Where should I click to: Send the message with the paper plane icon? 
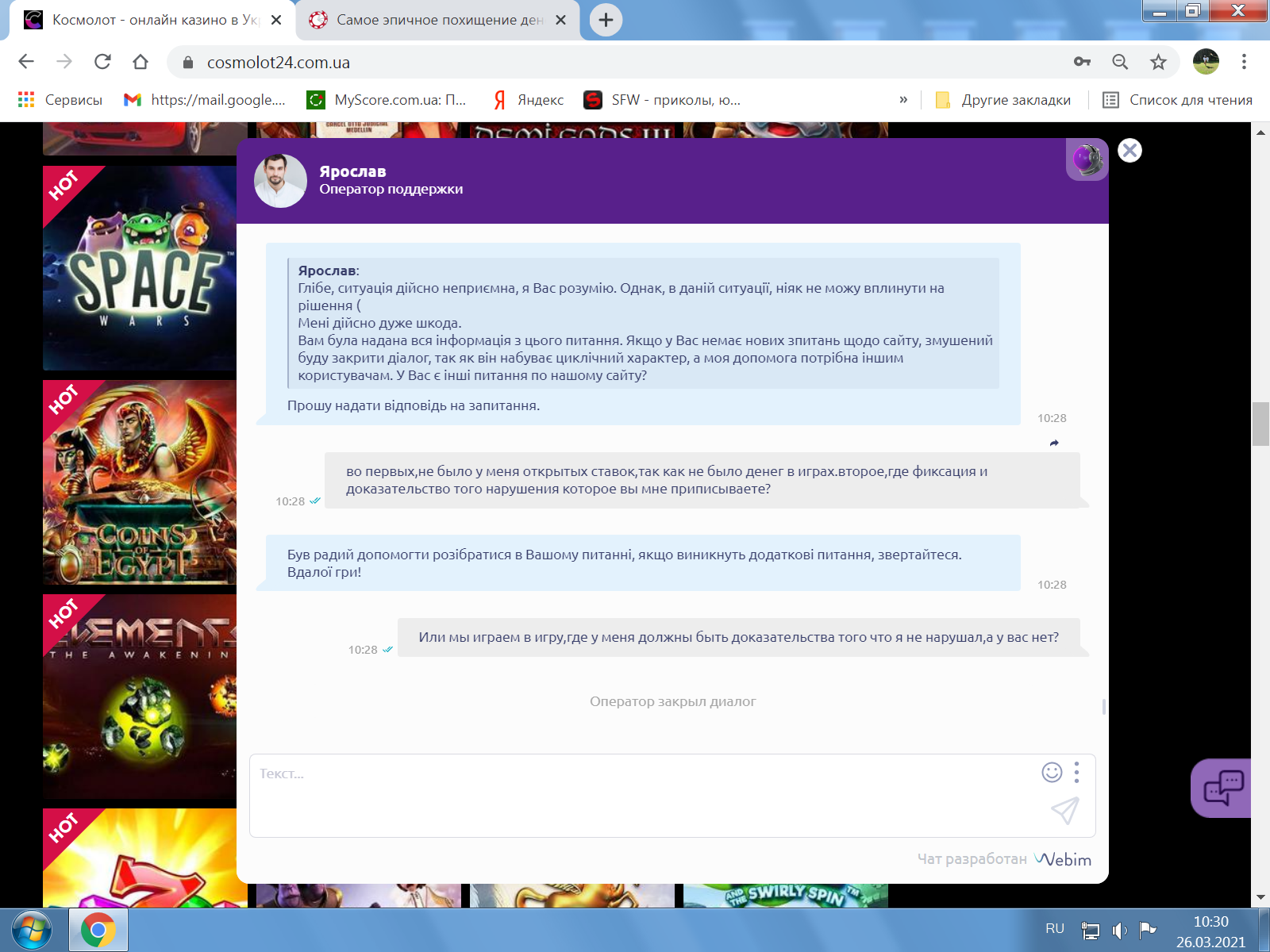tap(1065, 810)
